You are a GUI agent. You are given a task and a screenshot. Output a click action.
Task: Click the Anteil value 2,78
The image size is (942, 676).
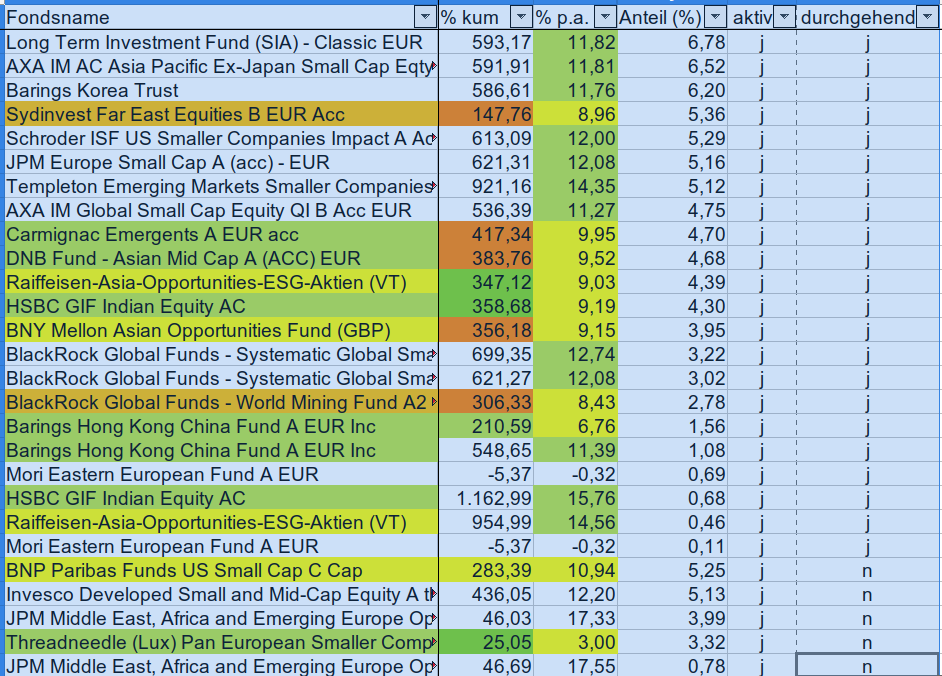[x=673, y=403]
